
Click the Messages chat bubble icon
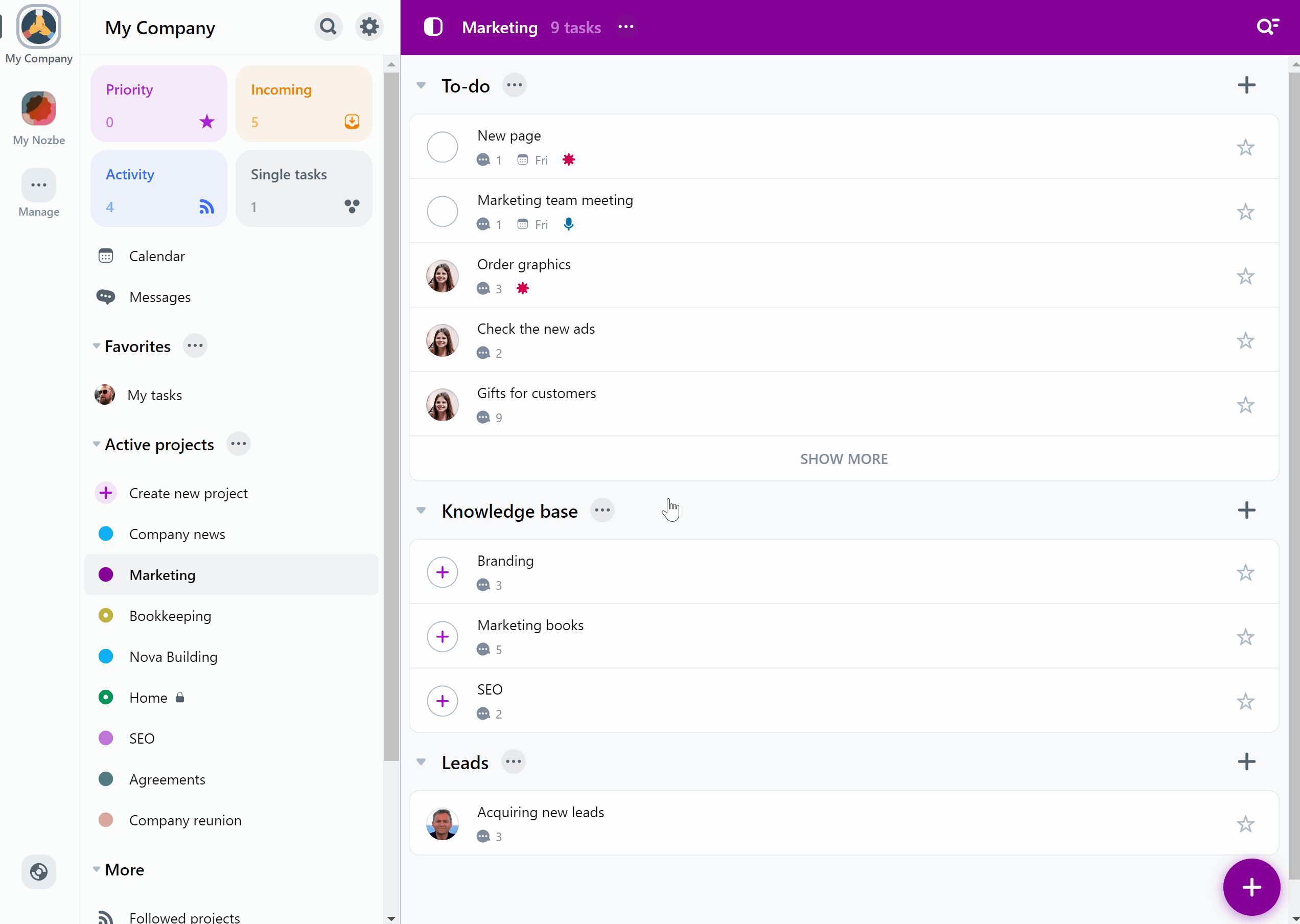pos(106,297)
